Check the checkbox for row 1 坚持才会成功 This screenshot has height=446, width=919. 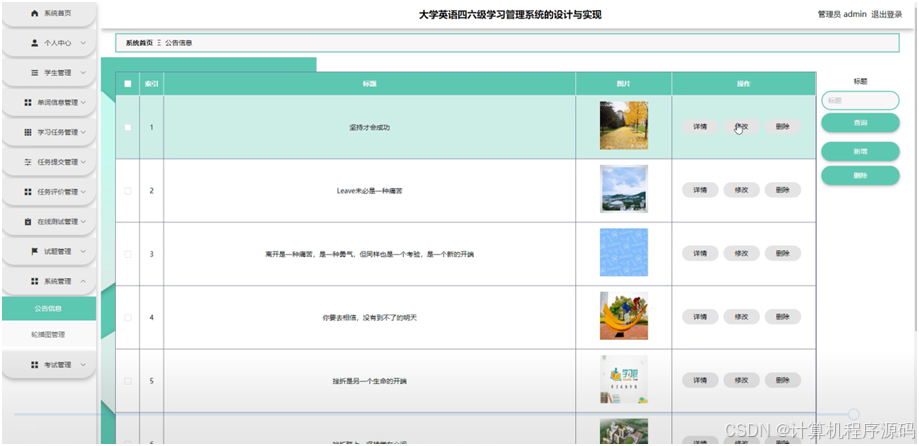click(128, 127)
